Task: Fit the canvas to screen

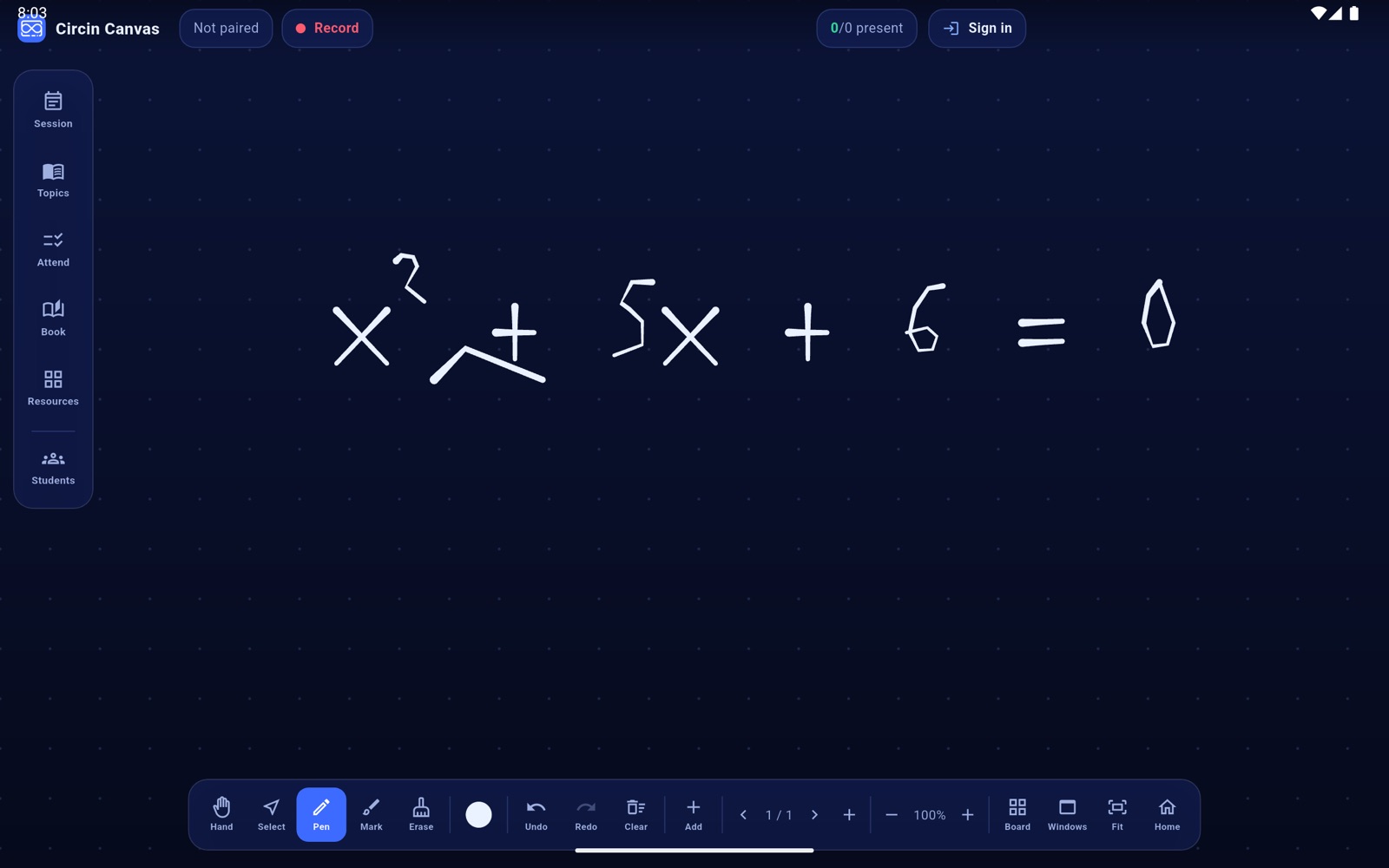Action: pyautogui.click(x=1117, y=814)
